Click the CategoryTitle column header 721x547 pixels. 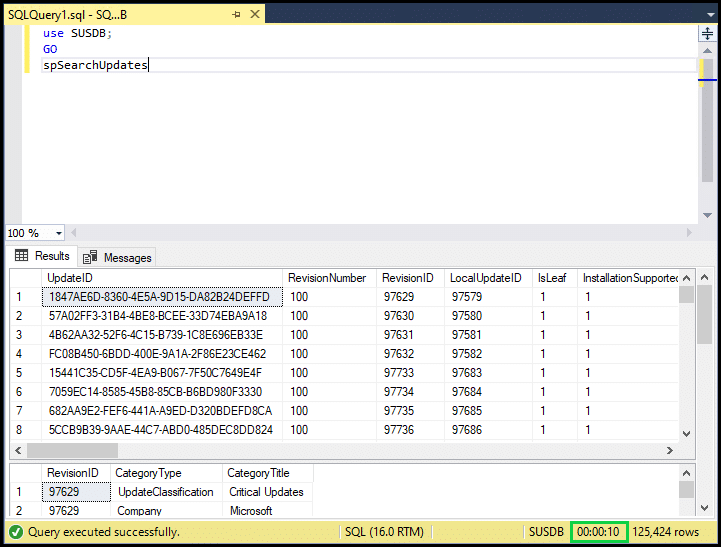[x=268, y=473]
